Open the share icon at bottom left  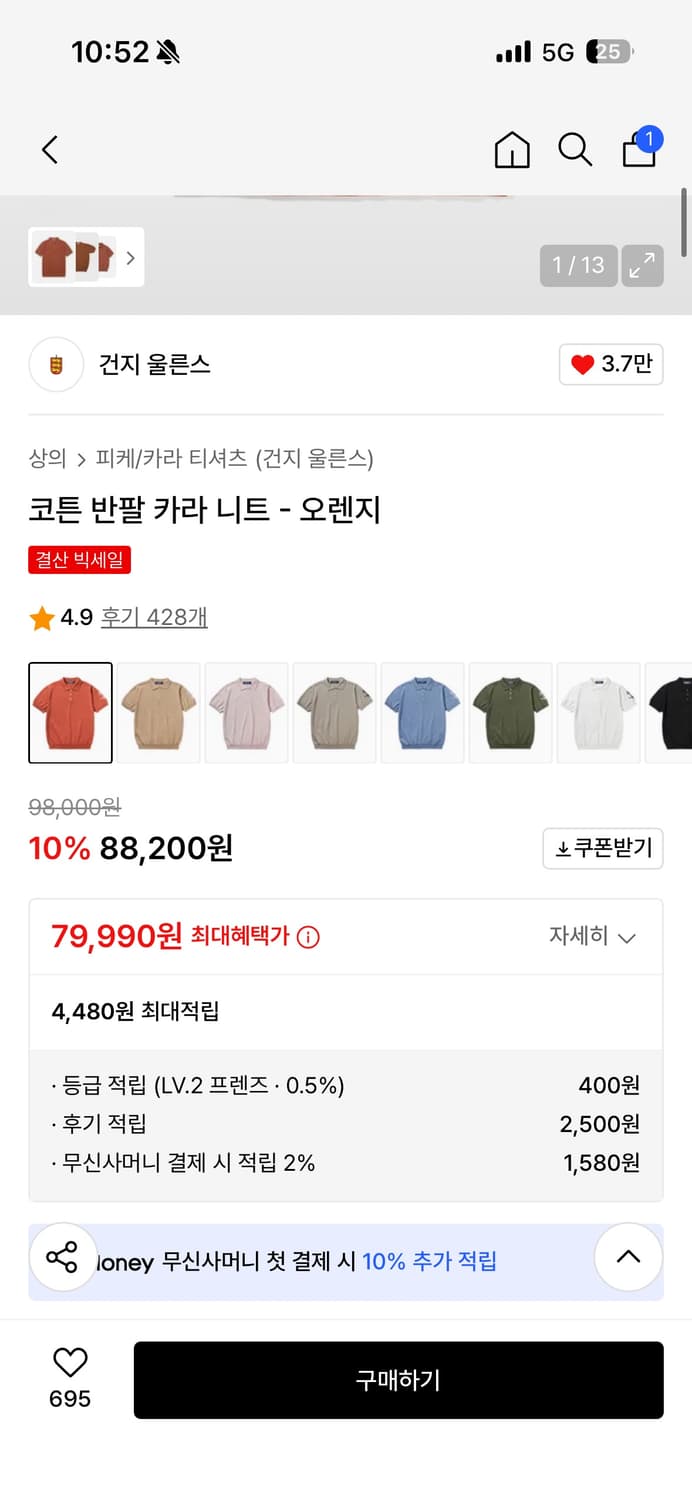coord(63,1257)
